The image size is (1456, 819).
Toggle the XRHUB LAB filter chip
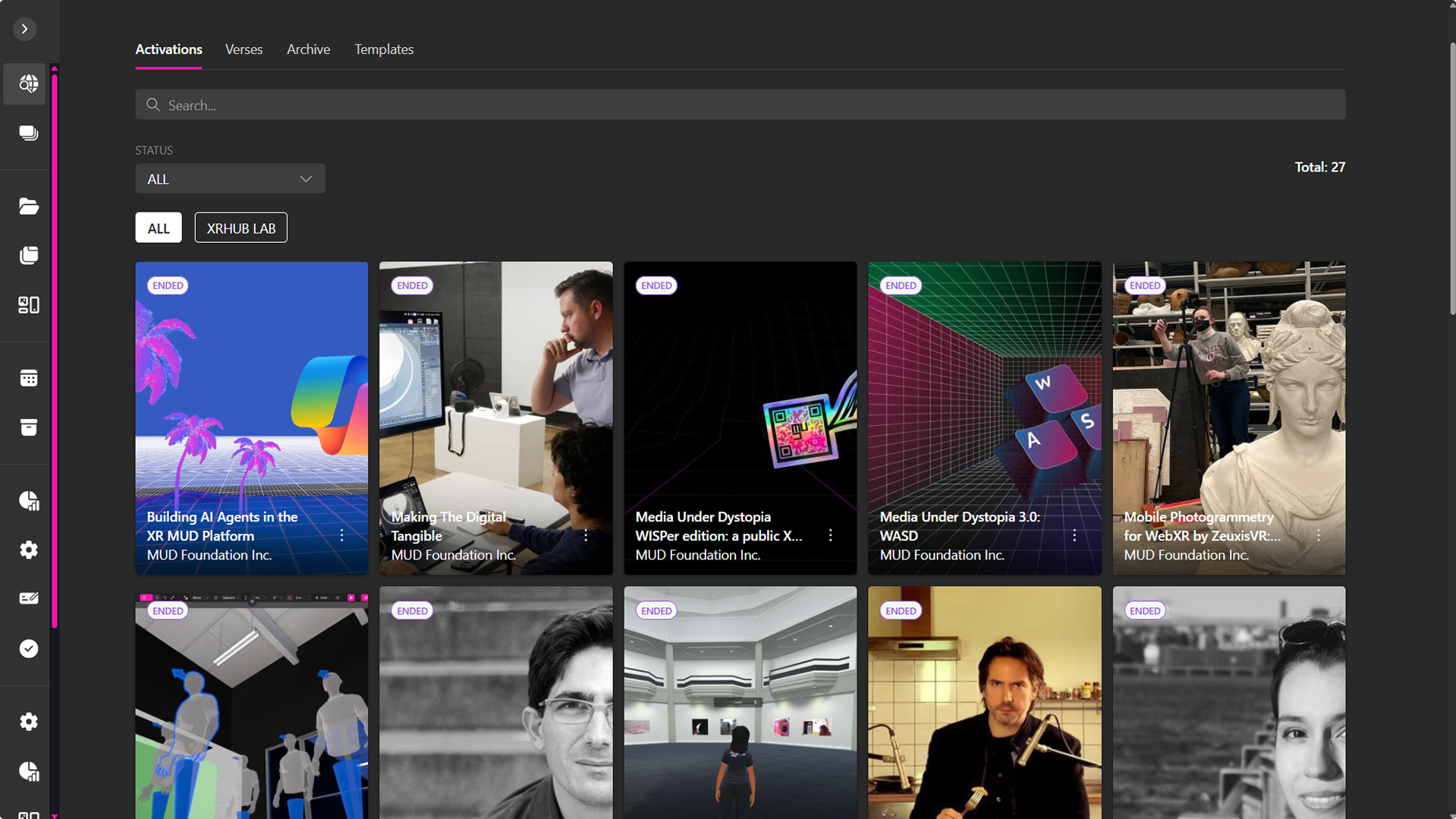(241, 228)
